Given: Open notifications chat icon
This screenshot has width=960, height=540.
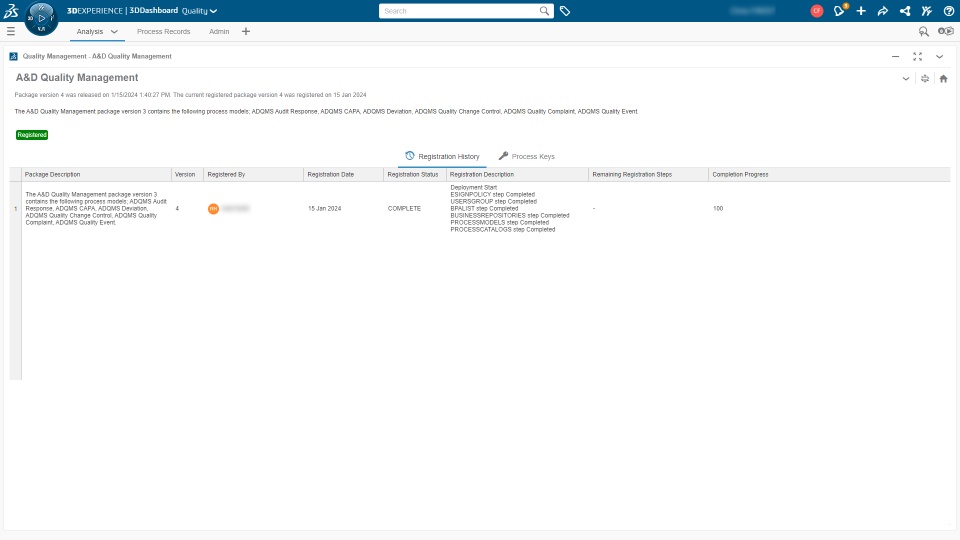Looking at the screenshot, I should click(839, 10).
